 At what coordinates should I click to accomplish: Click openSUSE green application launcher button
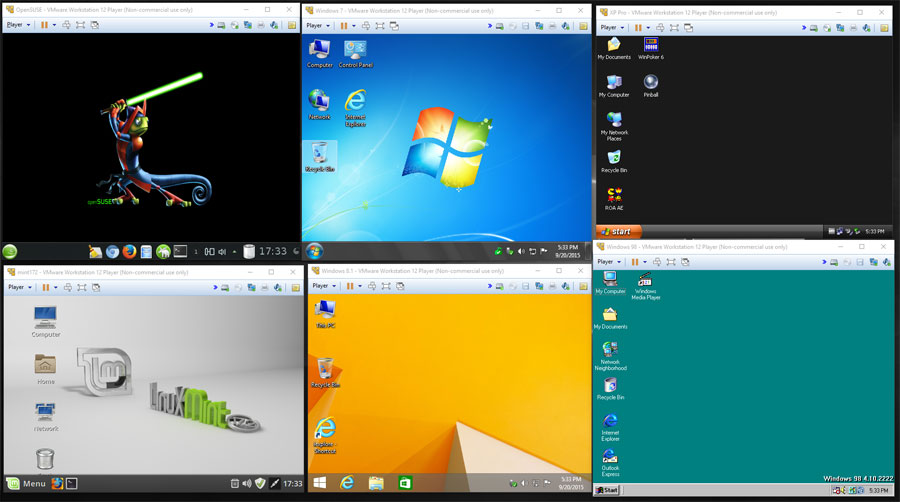(10, 251)
